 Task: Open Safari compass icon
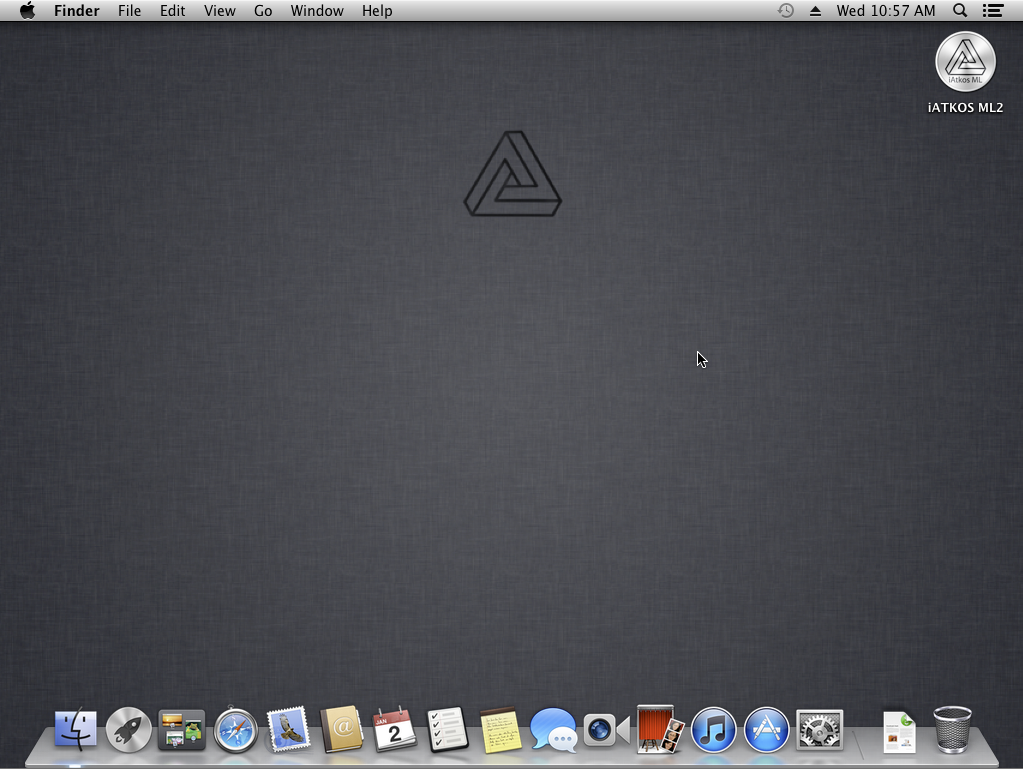[236, 730]
